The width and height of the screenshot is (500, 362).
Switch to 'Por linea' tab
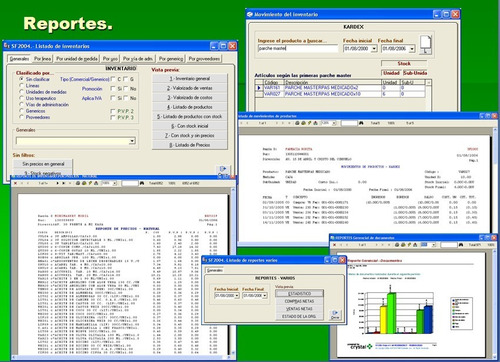point(43,59)
